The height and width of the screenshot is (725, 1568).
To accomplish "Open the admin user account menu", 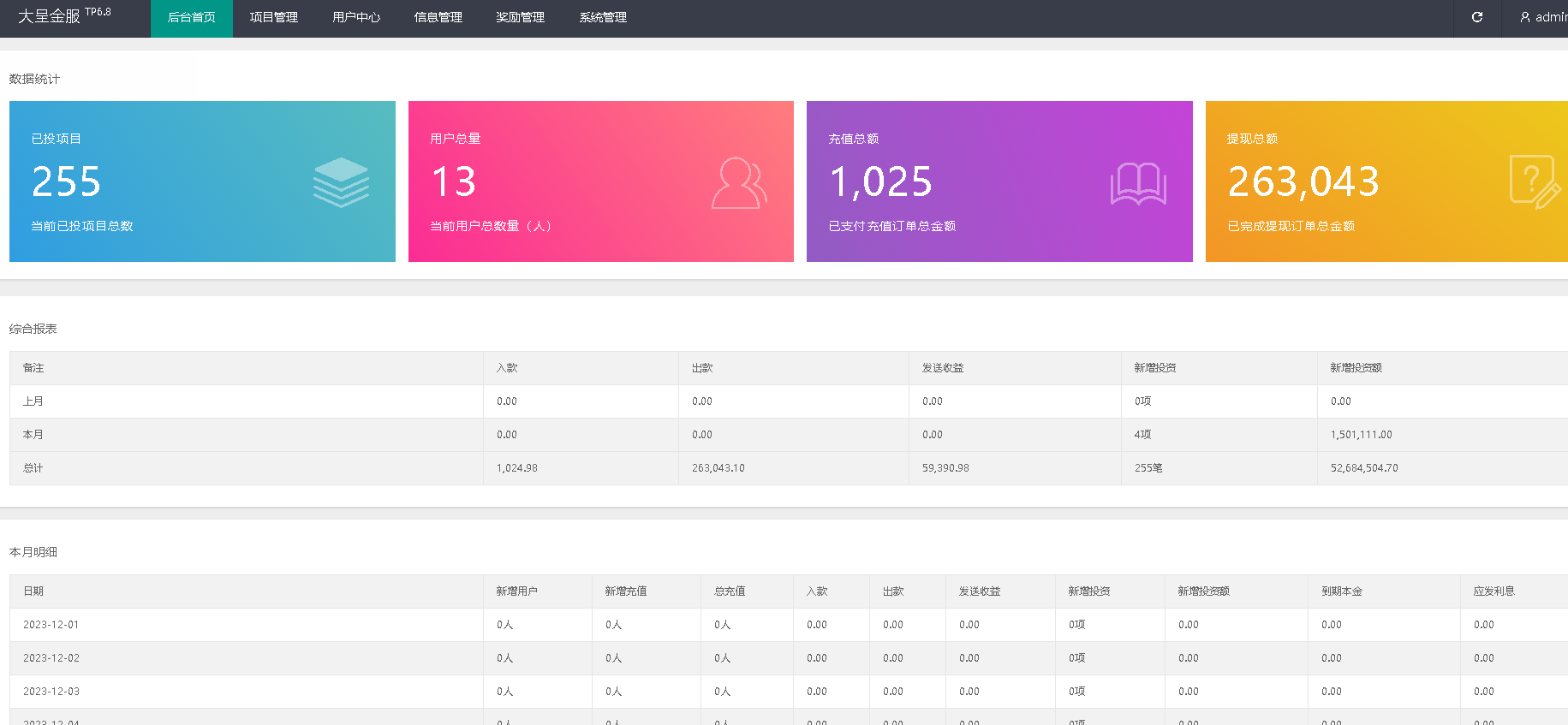I will (1544, 17).
